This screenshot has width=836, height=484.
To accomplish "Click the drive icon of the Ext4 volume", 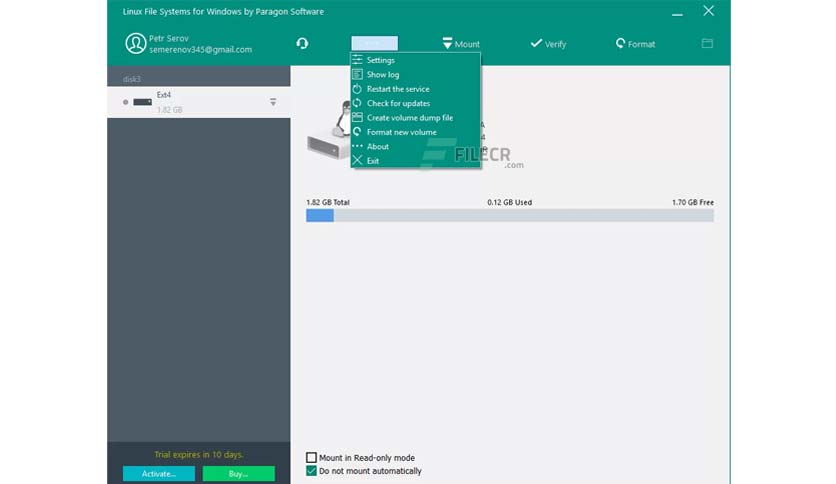I will click(x=142, y=102).
